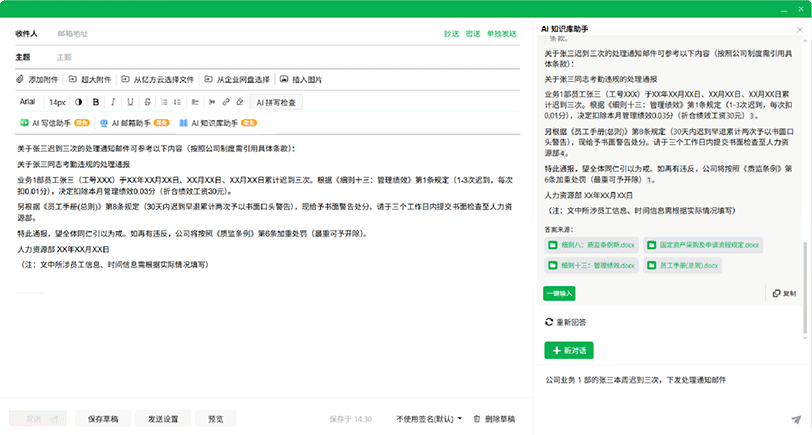Image resolution: width=812 pixels, height=435 pixels.
Task: Click the clear formatting eraser icon
Action: [x=239, y=102]
